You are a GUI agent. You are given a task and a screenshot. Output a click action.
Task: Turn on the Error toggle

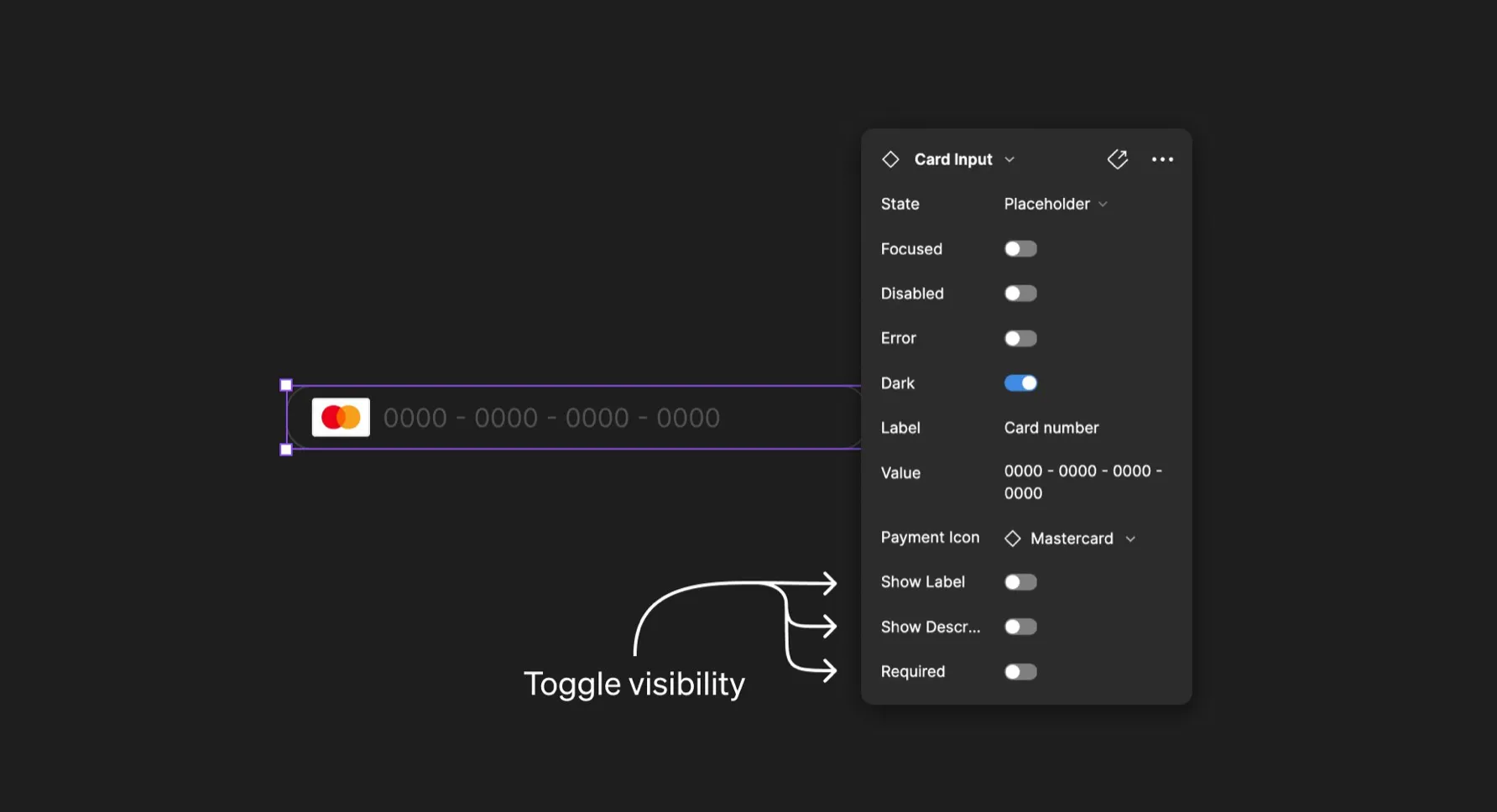[1020, 339]
